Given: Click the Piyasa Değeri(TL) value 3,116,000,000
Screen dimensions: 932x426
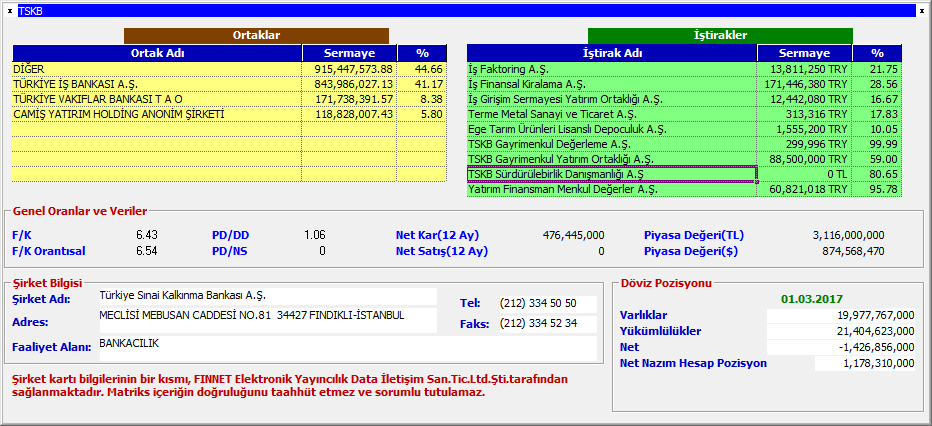Looking at the screenshot, I should point(848,235).
